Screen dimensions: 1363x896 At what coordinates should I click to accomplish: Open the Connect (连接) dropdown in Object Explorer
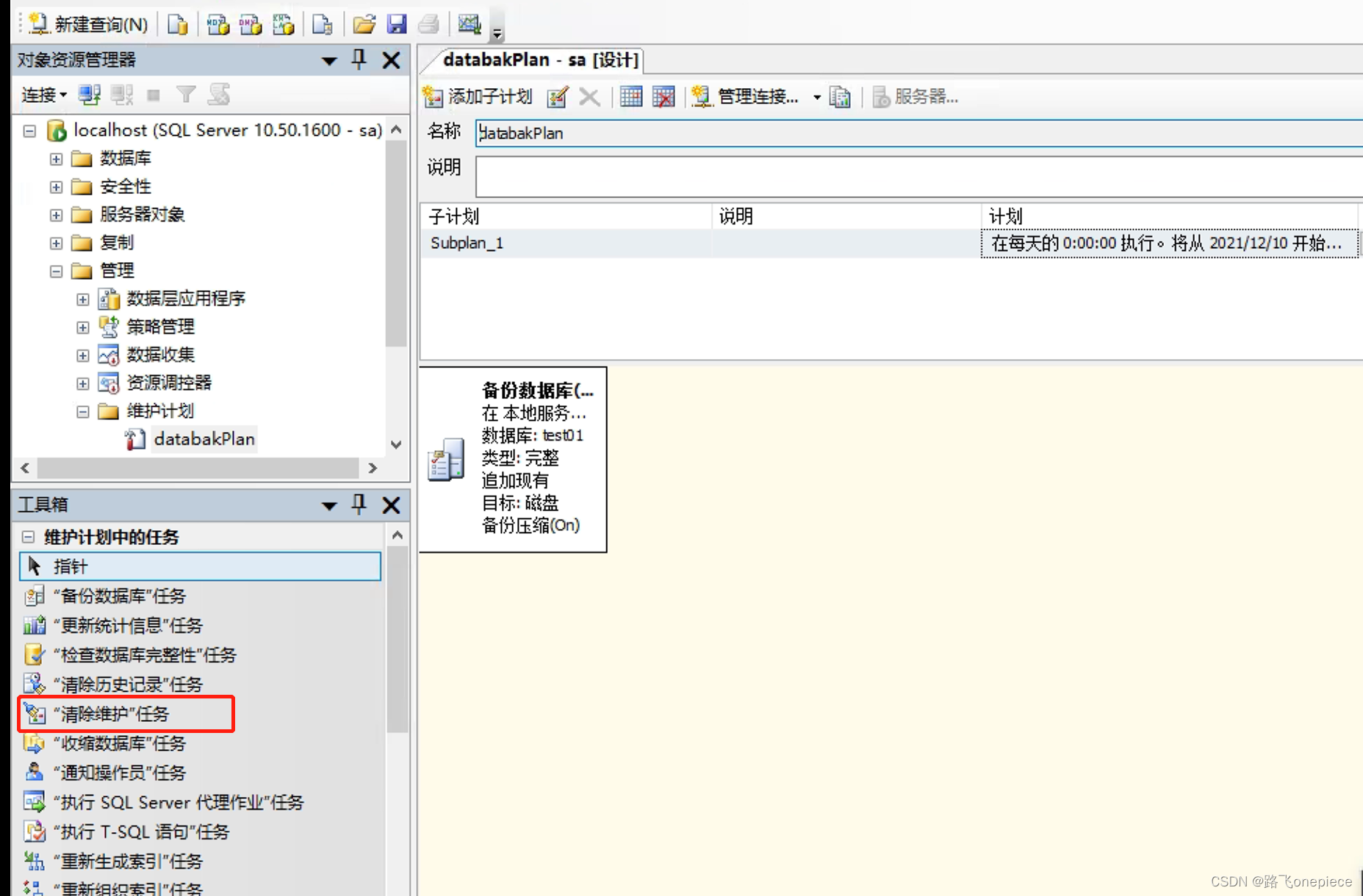pyautogui.click(x=44, y=95)
